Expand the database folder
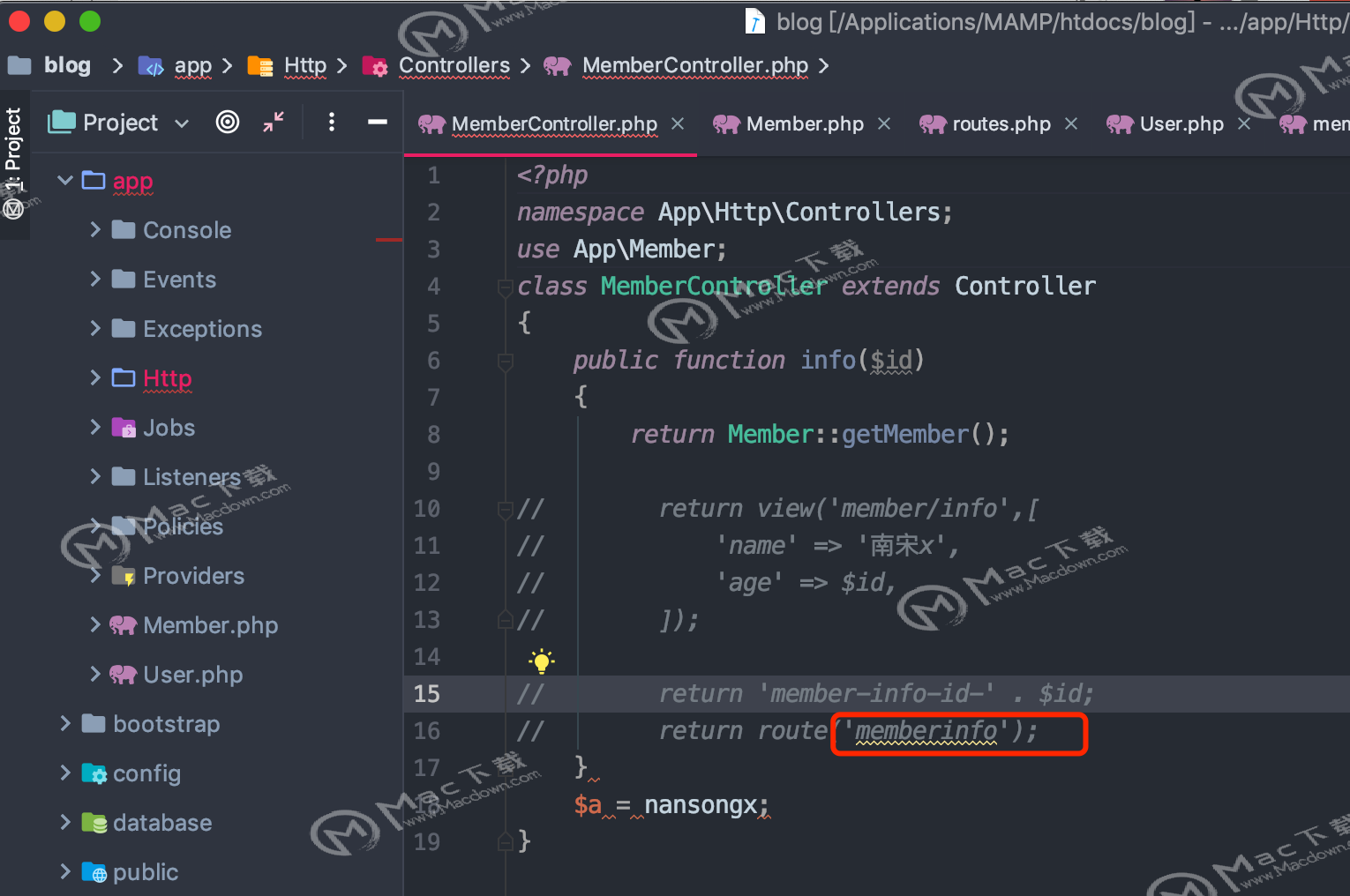1350x896 pixels. pyautogui.click(x=64, y=823)
